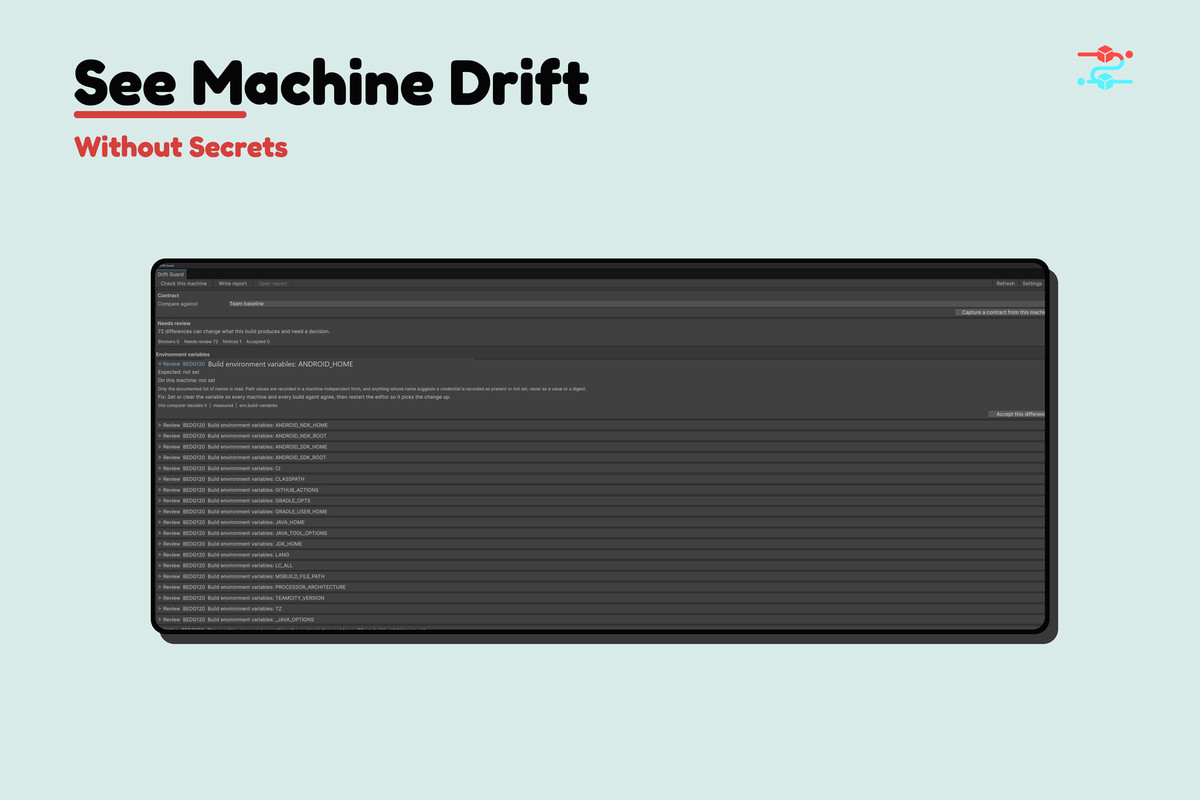Click the 'Accepted 0' count

258,342
